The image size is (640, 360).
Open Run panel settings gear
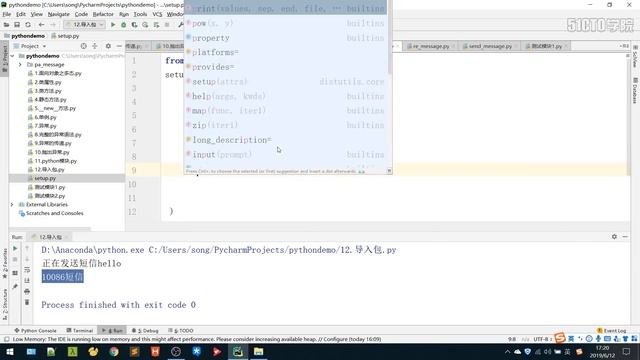[614, 236]
